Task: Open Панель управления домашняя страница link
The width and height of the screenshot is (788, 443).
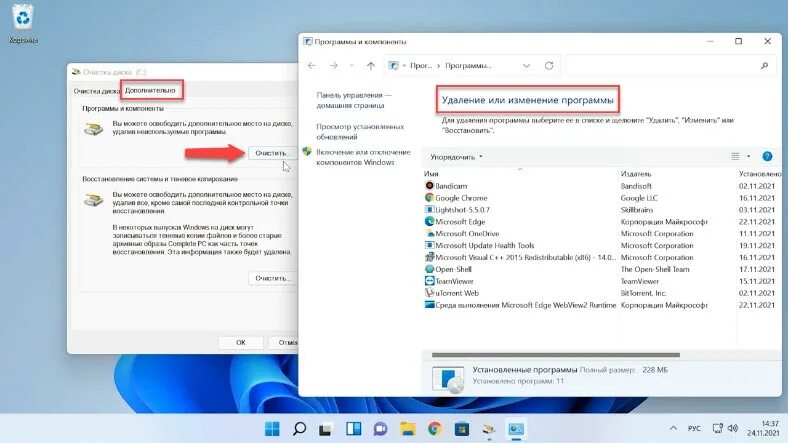Action: (354, 100)
